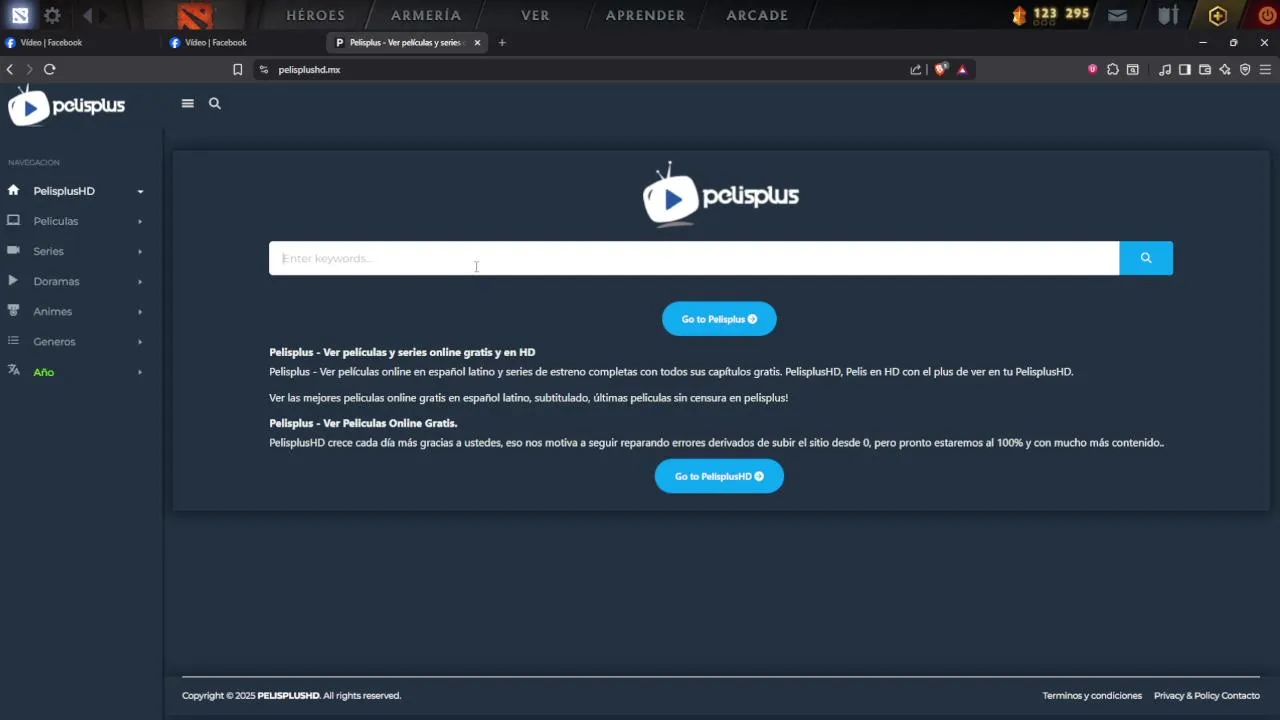Click the magnifier icon beside the hamburger menu

(215, 103)
